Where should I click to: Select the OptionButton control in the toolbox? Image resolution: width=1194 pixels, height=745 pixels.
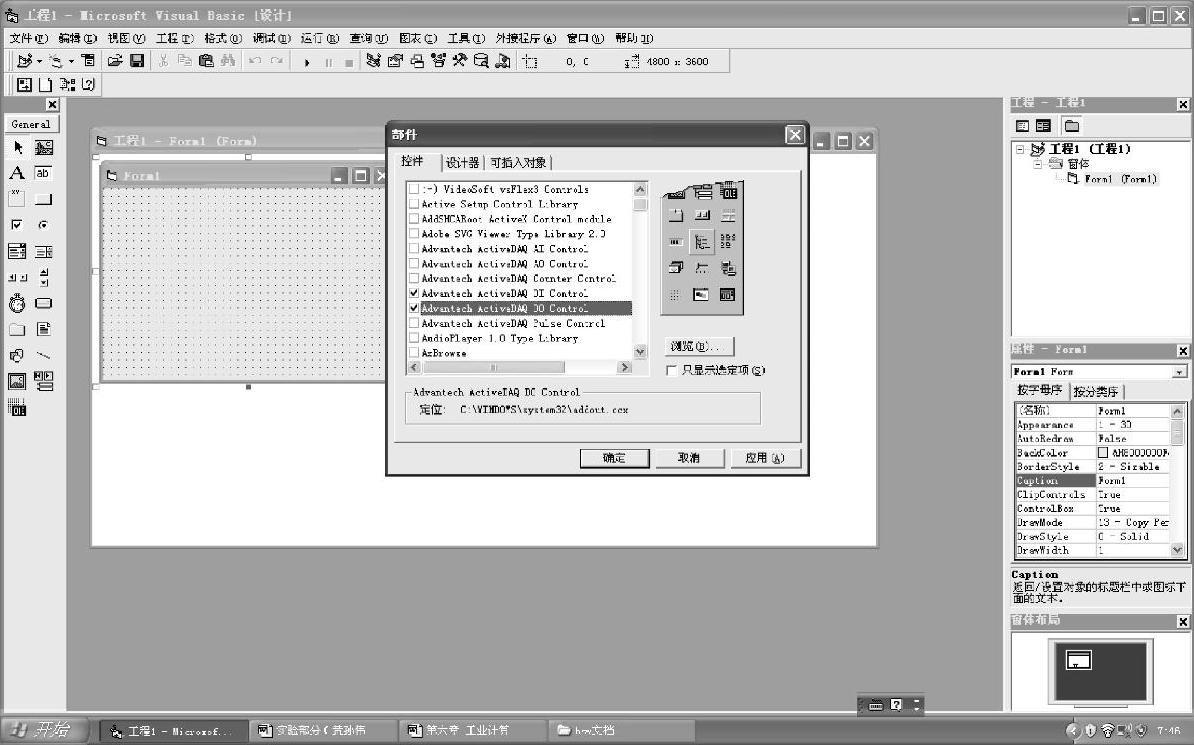click(x=43, y=225)
